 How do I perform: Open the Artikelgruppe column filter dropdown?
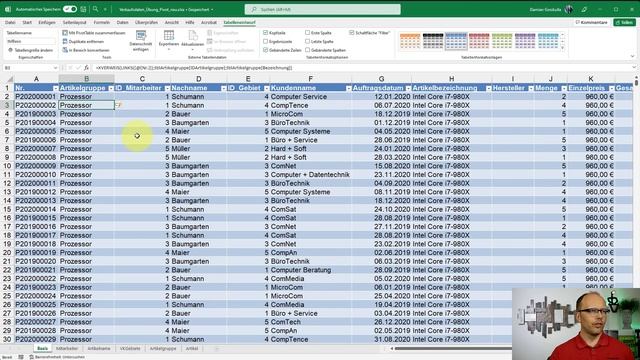coord(111,88)
